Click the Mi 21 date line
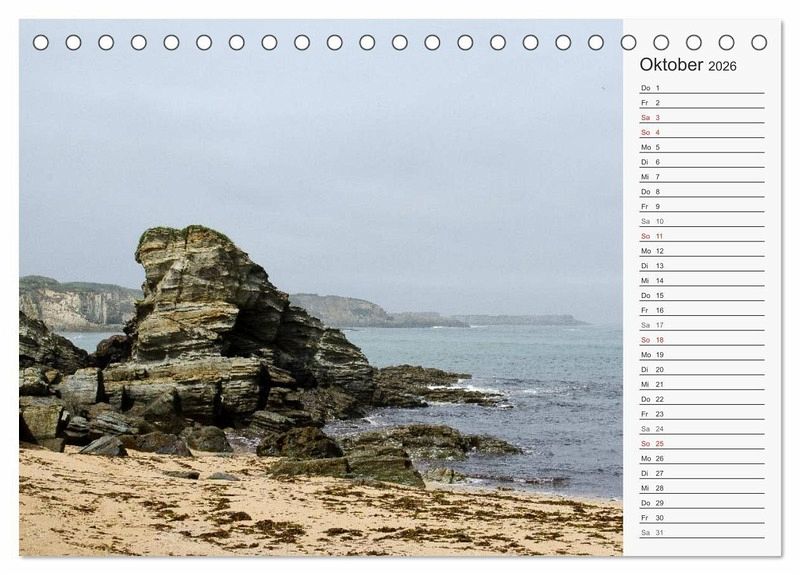Screen dimensions: 800x575 pyautogui.click(x=700, y=384)
